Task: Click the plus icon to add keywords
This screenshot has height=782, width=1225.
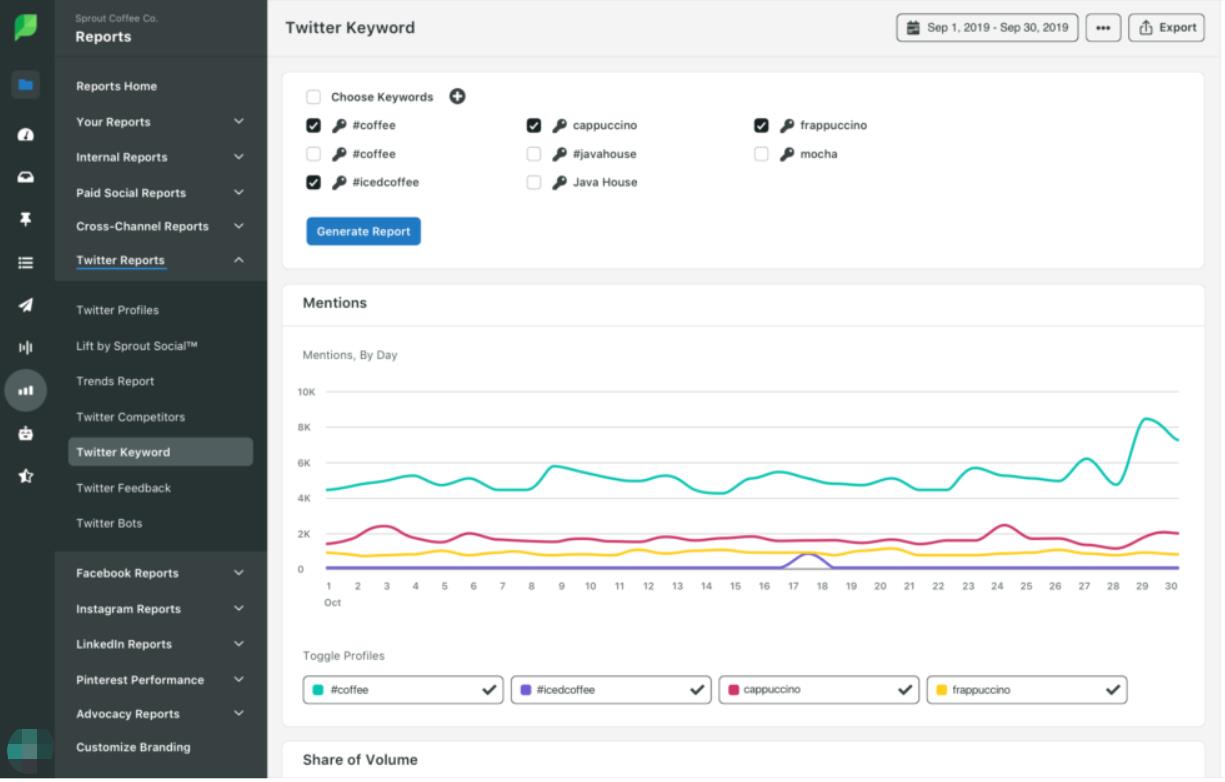Action: click(x=457, y=97)
